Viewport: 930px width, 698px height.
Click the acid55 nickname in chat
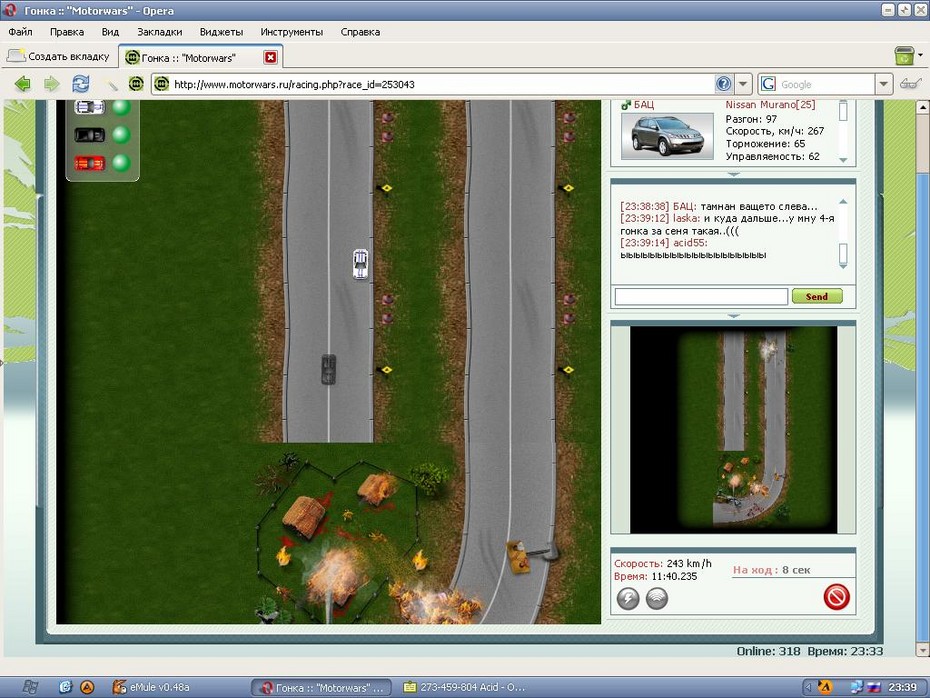[690, 243]
